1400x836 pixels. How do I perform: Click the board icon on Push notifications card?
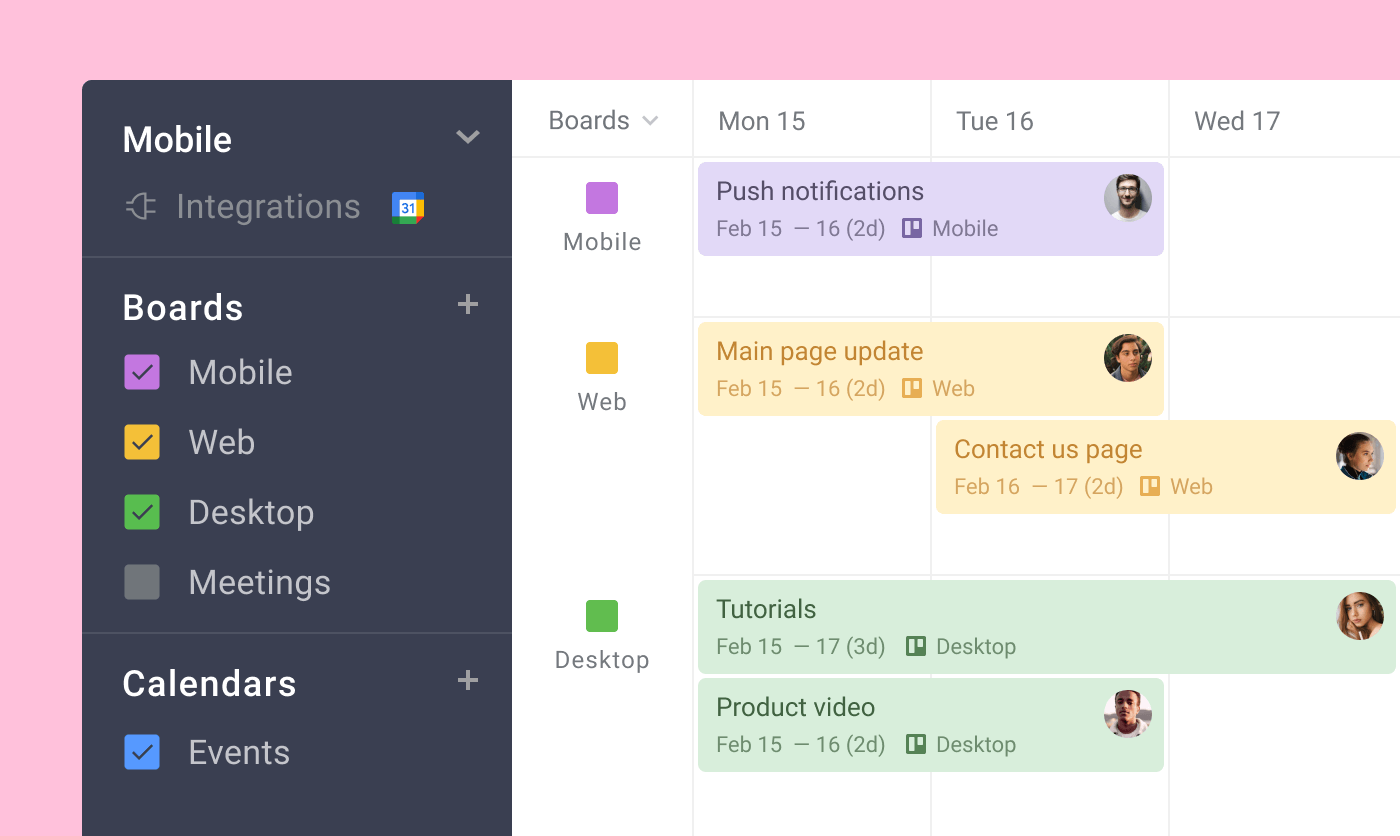pyautogui.click(x=911, y=228)
